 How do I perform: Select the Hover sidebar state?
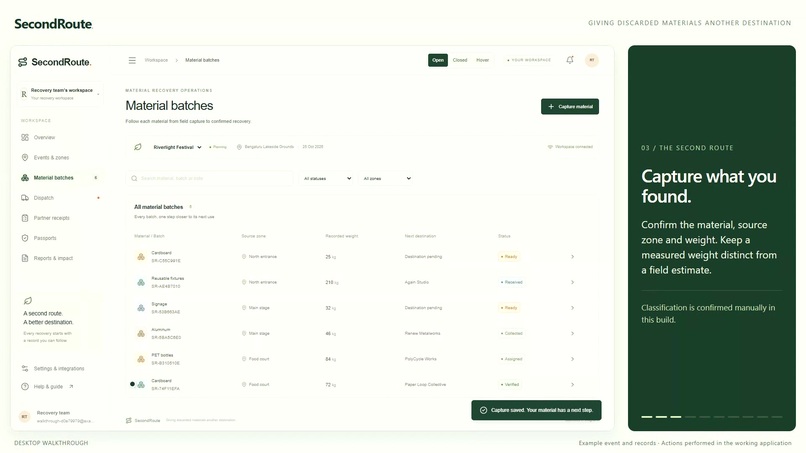pos(482,60)
